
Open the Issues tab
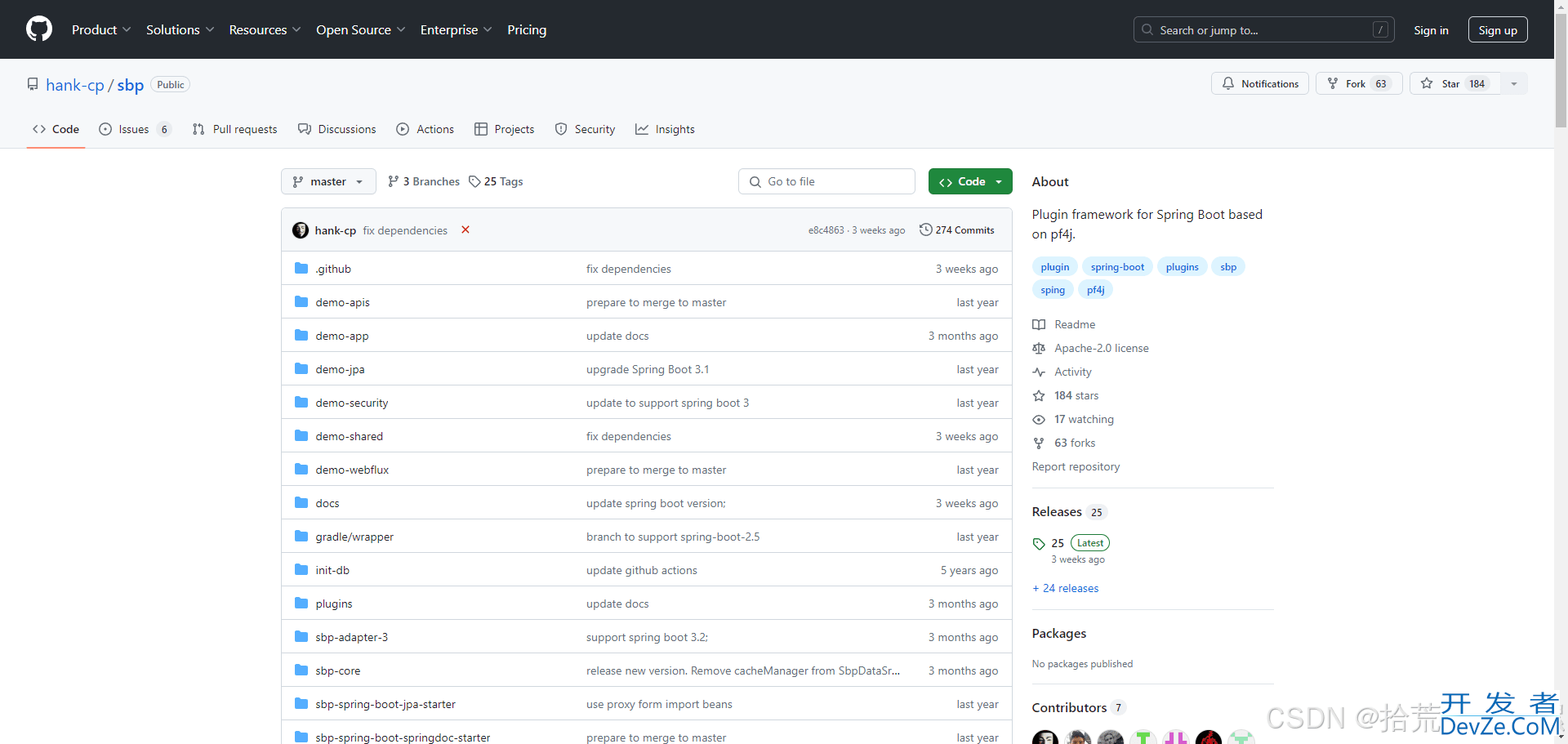(135, 129)
